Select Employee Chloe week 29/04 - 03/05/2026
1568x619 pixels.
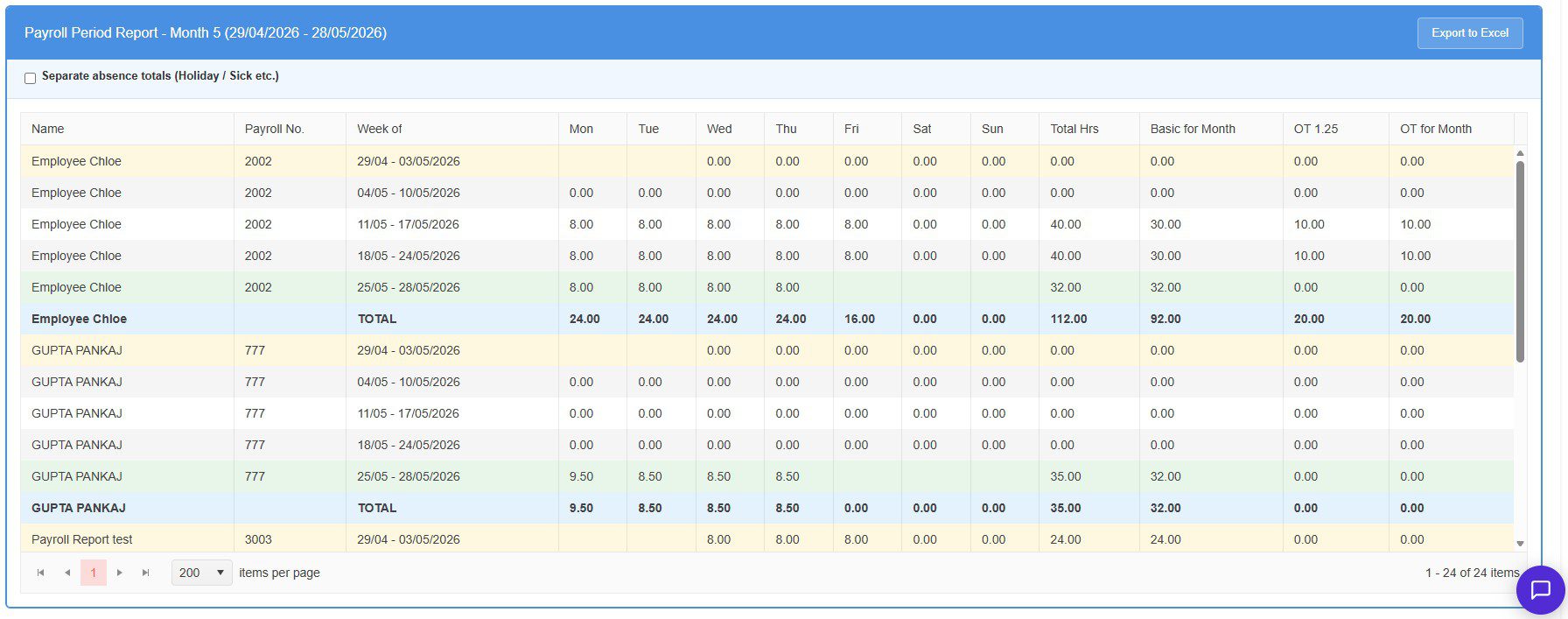(x=767, y=161)
